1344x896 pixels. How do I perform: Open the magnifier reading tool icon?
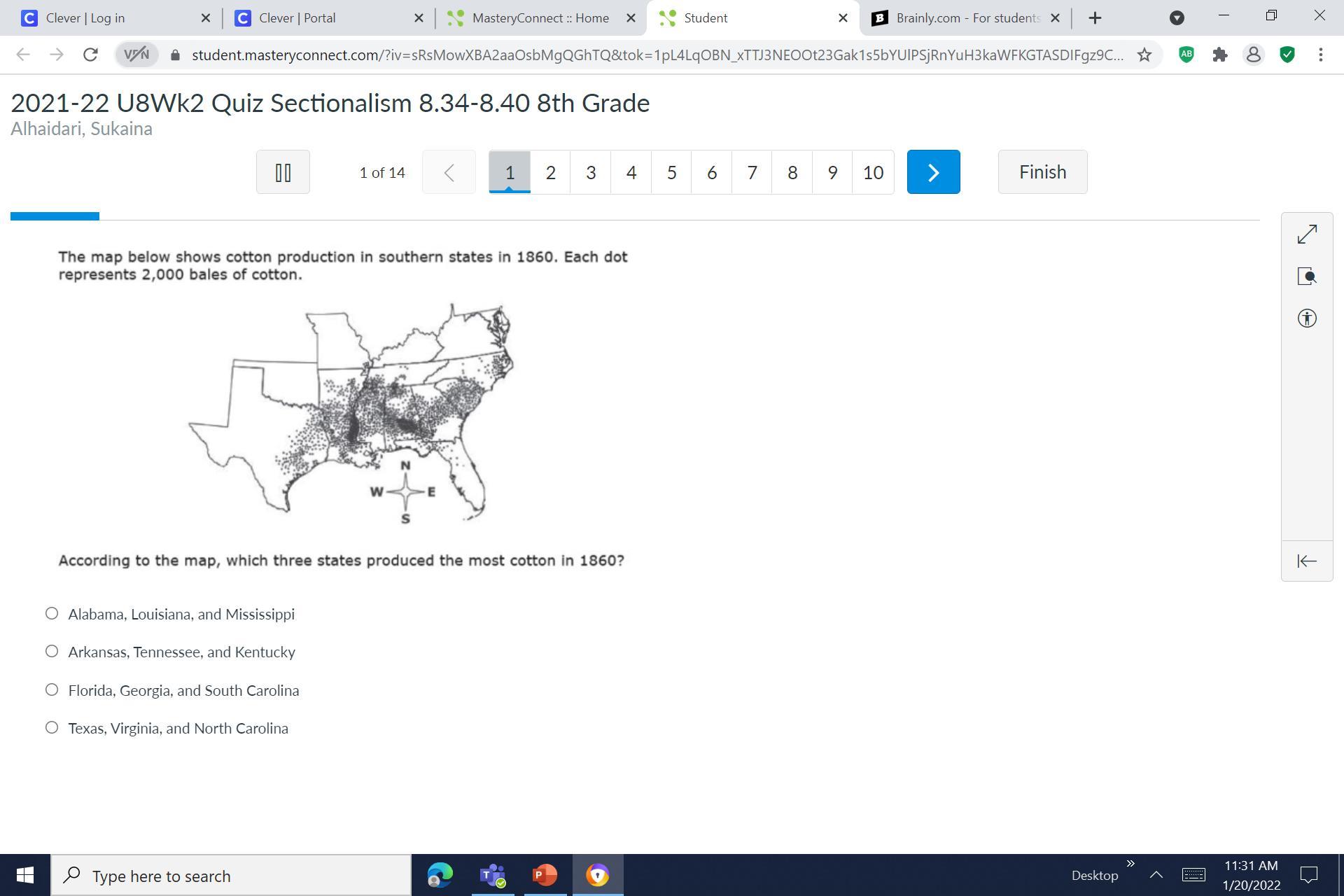tap(1307, 276)
